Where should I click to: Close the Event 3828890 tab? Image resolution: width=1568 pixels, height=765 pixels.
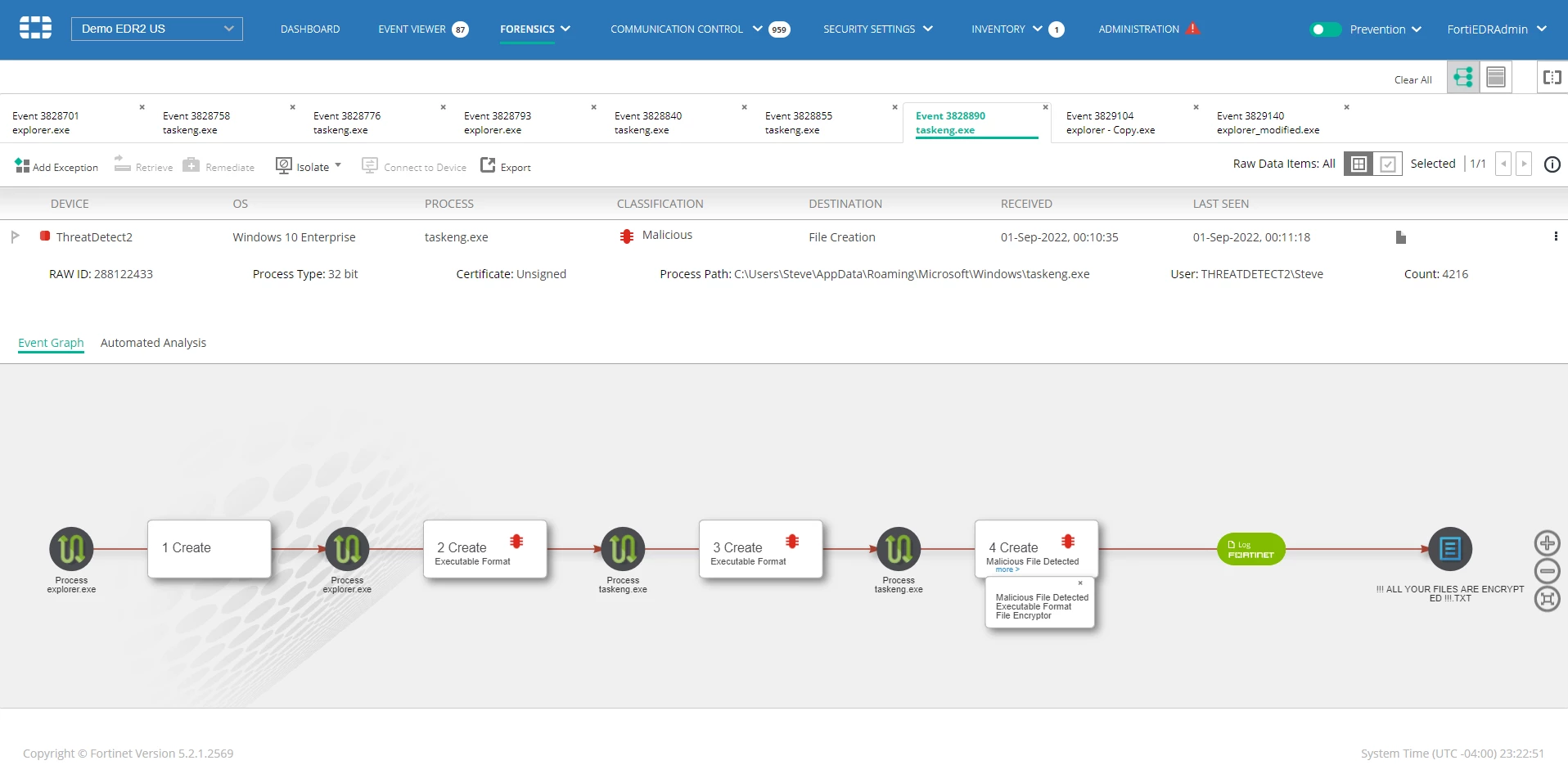coord(1045,107)
